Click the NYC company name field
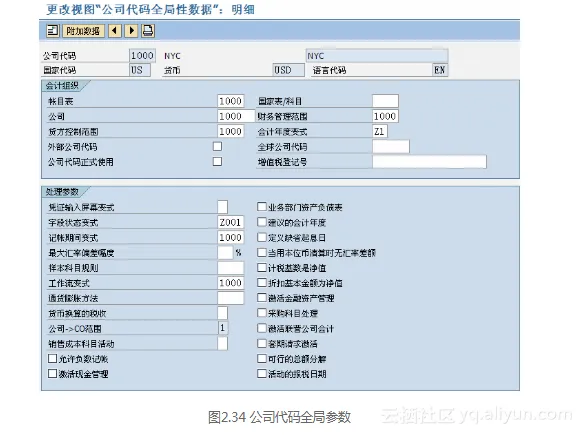This screenshot has height=435, width=583. 377,56
